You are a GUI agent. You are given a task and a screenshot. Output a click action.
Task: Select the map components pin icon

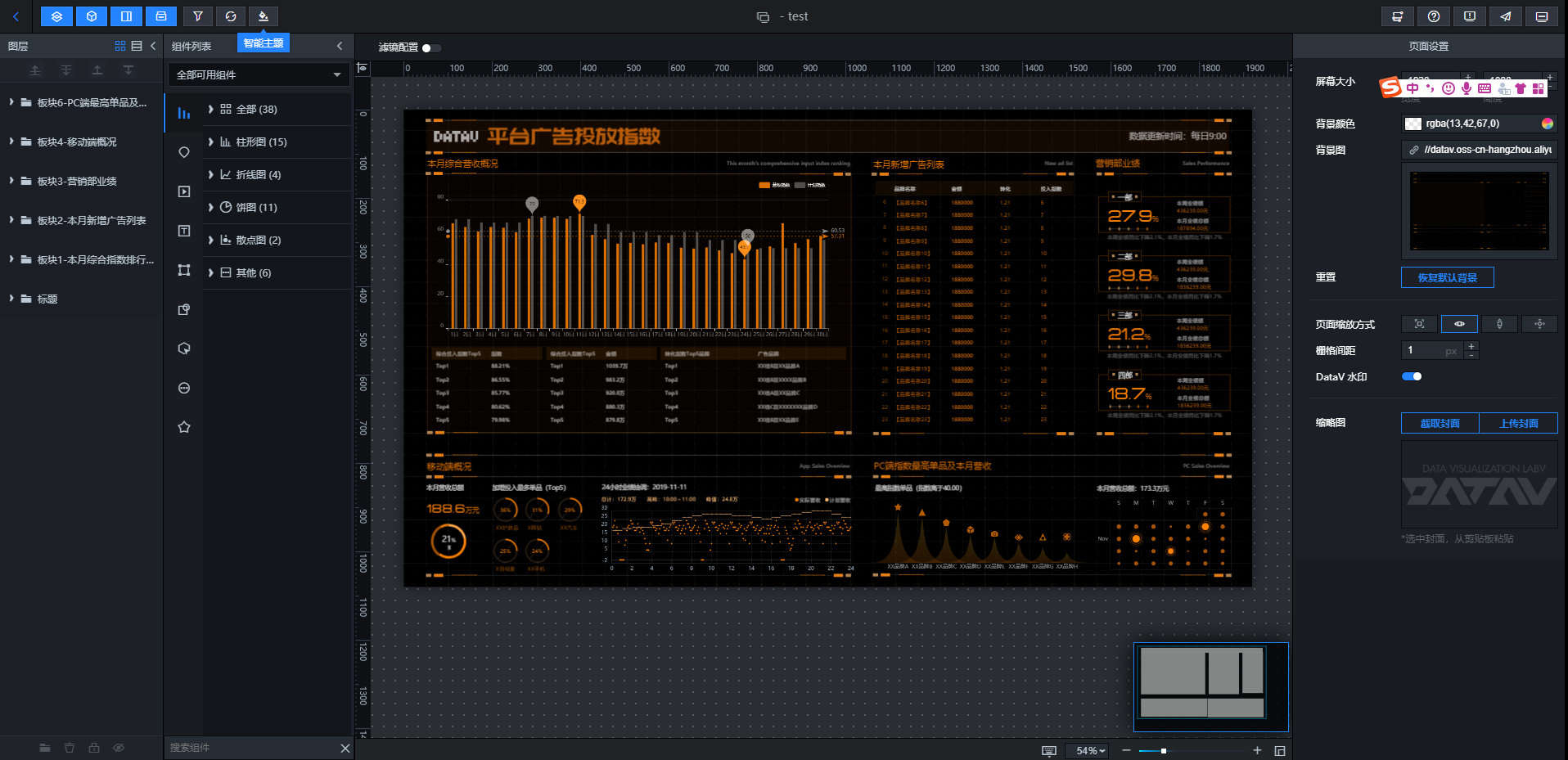184,152
